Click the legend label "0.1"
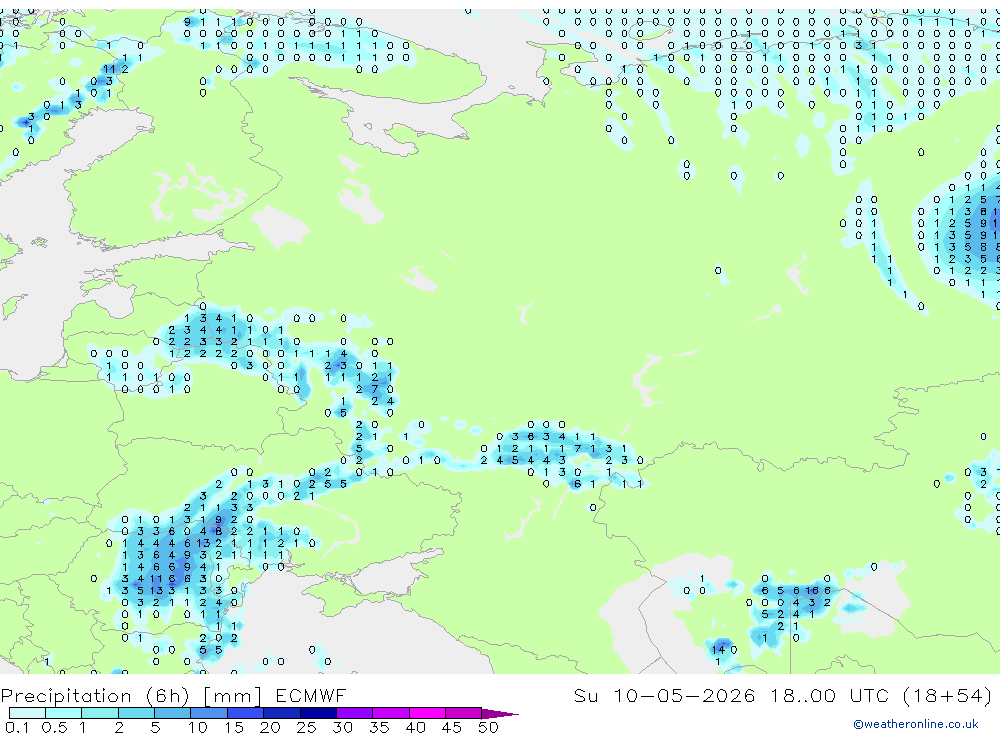The width and height of the screenshot is (1000, 733). pyautogui.click(x=17, y=727)
